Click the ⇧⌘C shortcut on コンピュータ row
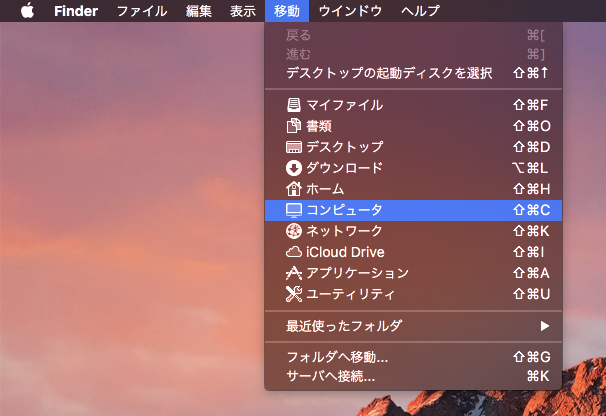606x416 pixels. (531, 210)
